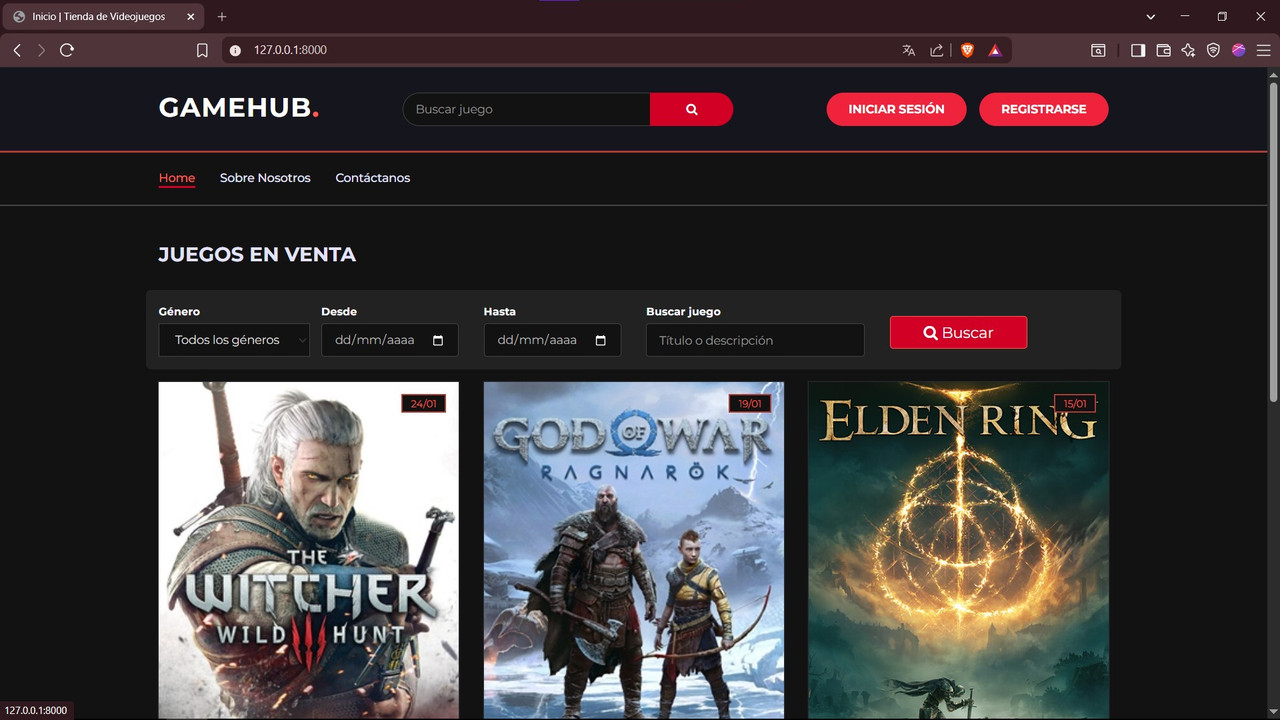Click the REGISTRARSE link
This screenshot has height=720, width=1280.
[1044, 110]
